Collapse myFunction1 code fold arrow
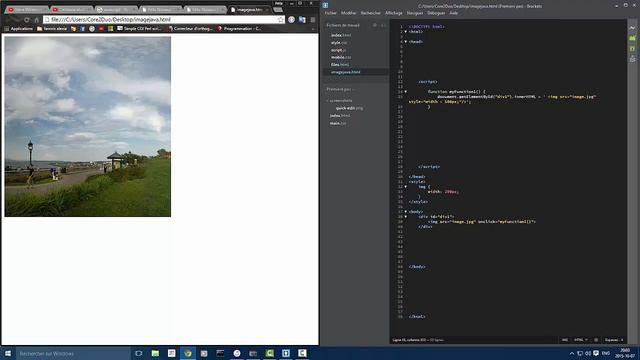This screenshot has width=640, height=360. point(405,92)
